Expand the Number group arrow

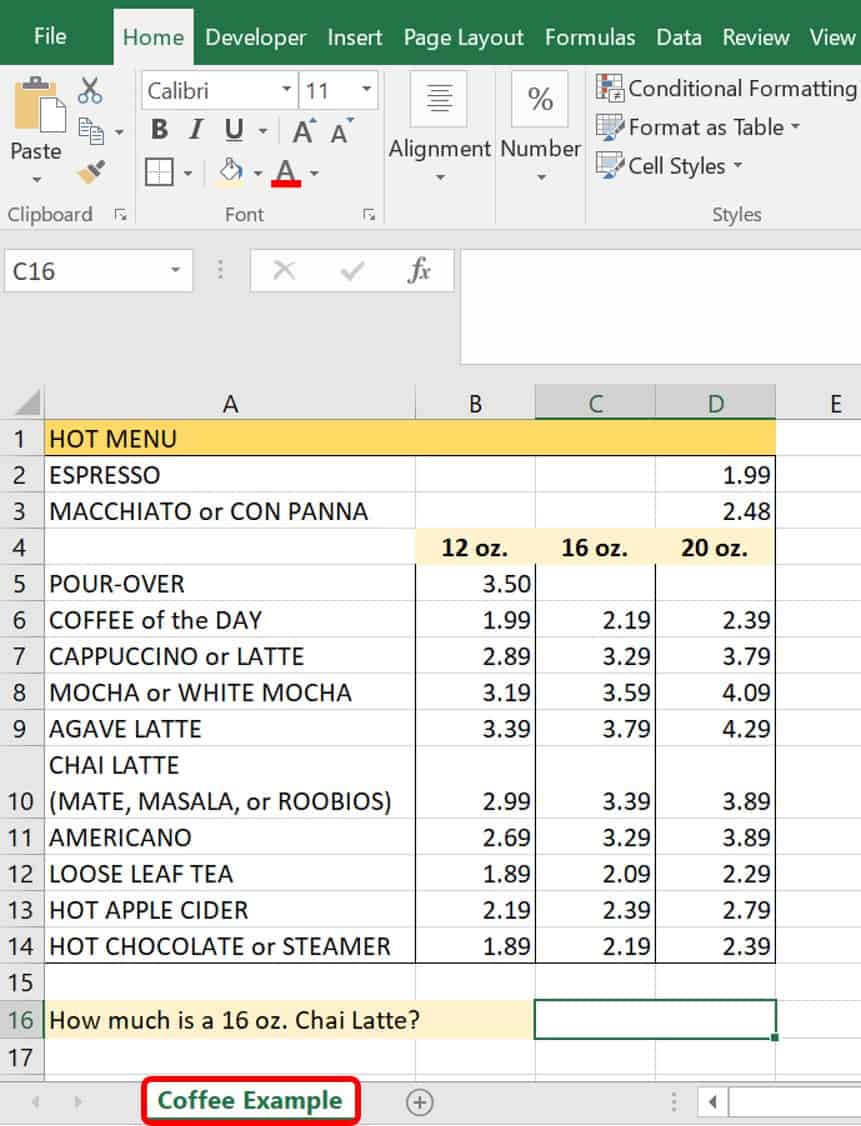pyautogui.click(x=541, y=177)
